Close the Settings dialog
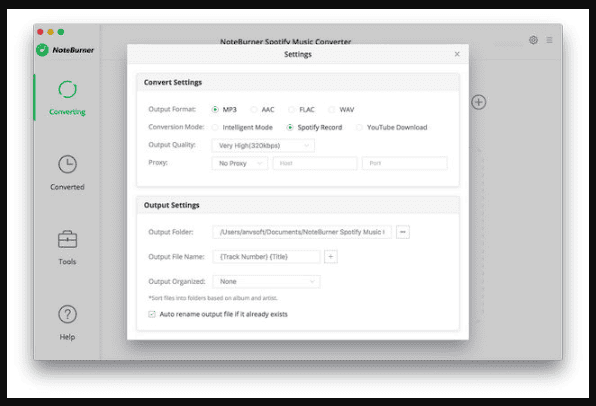 pyautogui.click(x=457, y=54)
